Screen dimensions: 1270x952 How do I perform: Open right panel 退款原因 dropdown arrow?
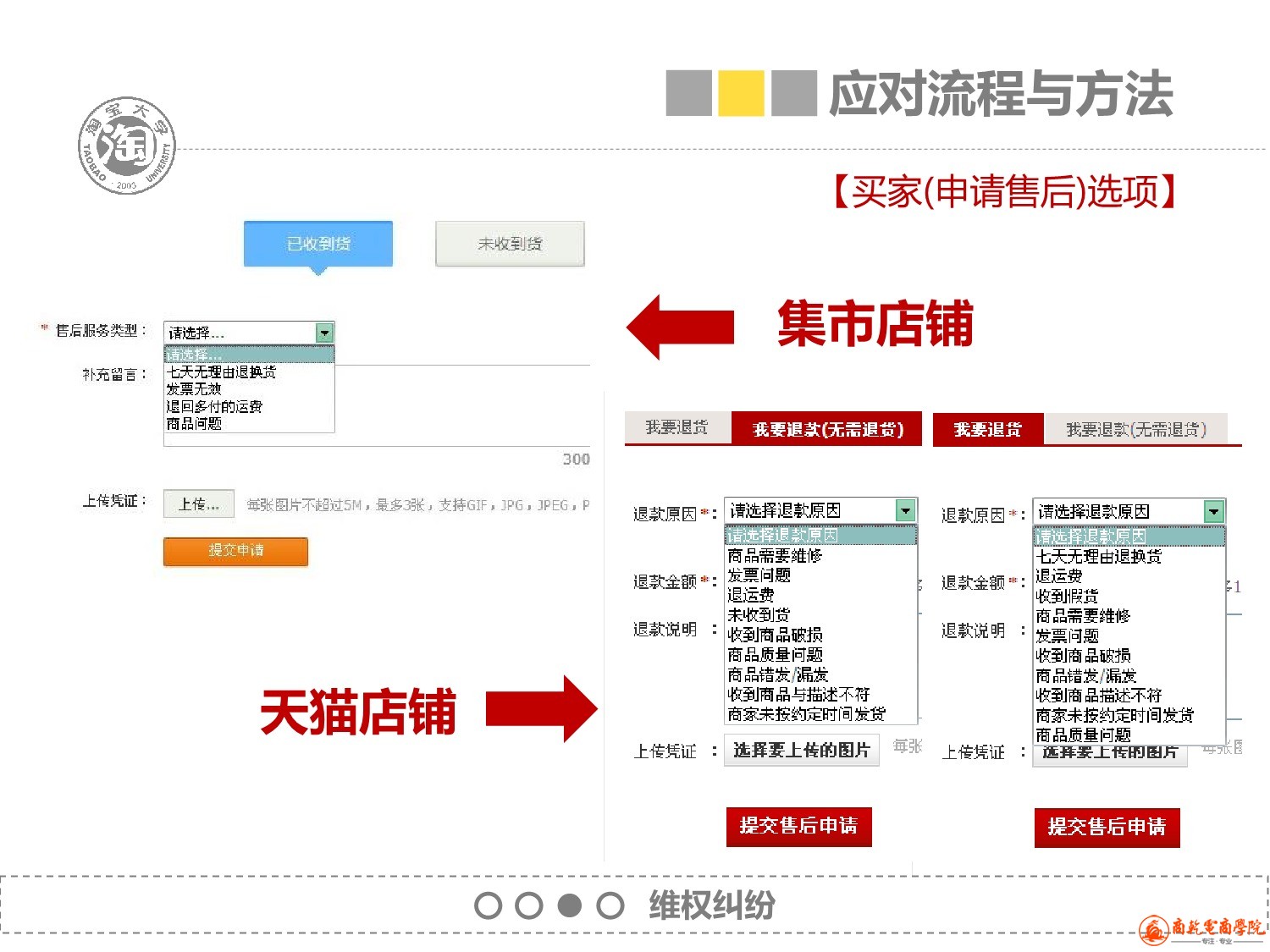[1214, 511]
